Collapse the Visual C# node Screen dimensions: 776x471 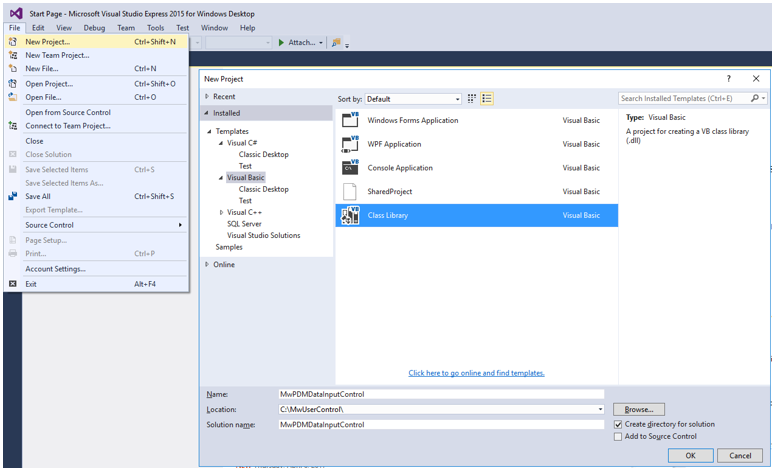221,143
